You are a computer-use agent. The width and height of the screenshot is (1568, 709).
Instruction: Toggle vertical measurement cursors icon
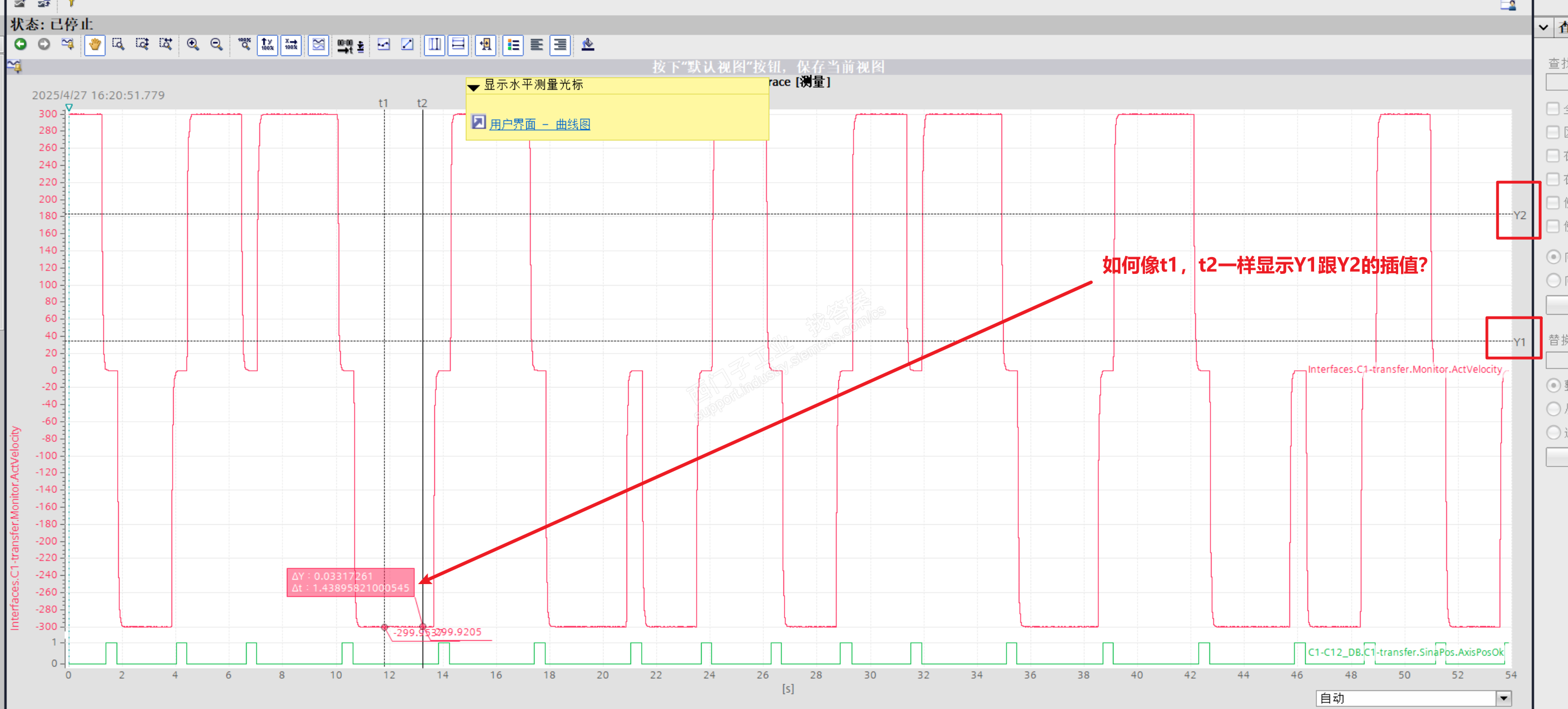tap(434, 44)
